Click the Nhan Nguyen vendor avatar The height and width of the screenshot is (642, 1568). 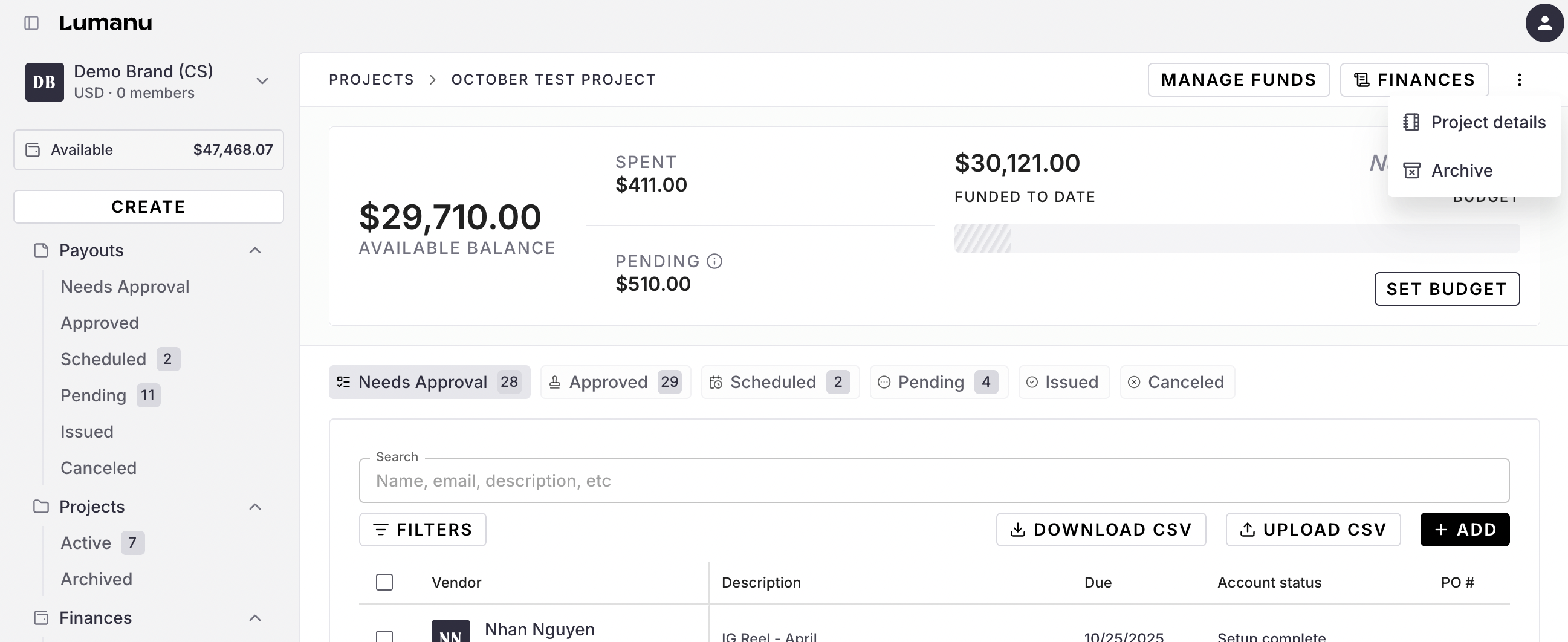pos(450,633)
